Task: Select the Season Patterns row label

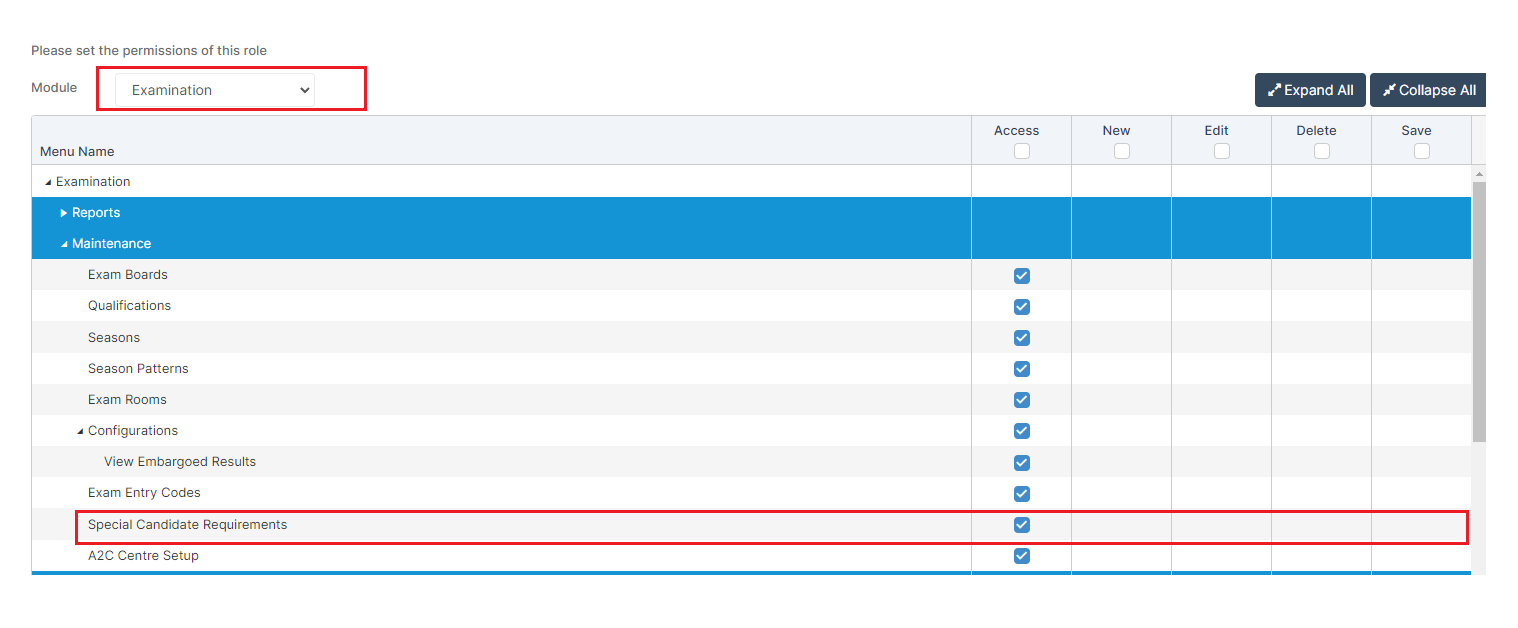Action: [138, 369]
